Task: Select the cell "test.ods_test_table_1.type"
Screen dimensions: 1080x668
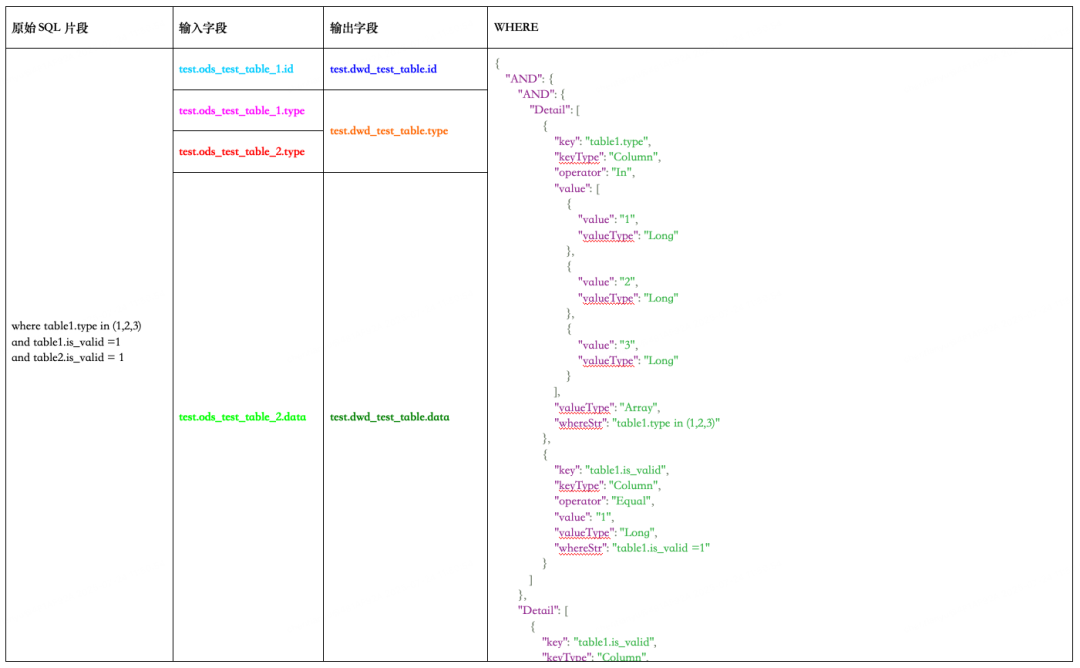Action: click(248, 110)
